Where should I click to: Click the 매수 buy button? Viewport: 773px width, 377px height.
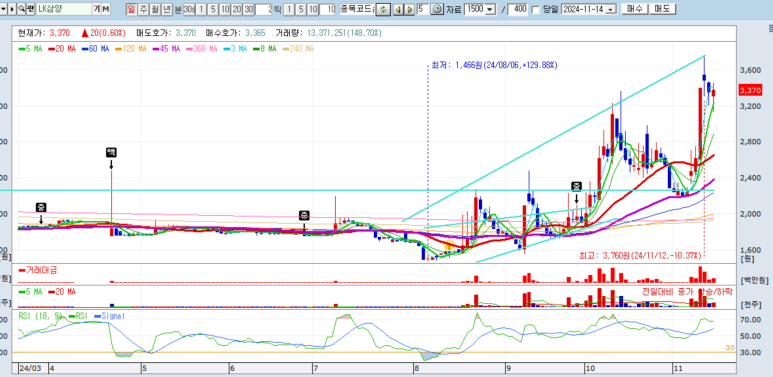coord(634,9)
